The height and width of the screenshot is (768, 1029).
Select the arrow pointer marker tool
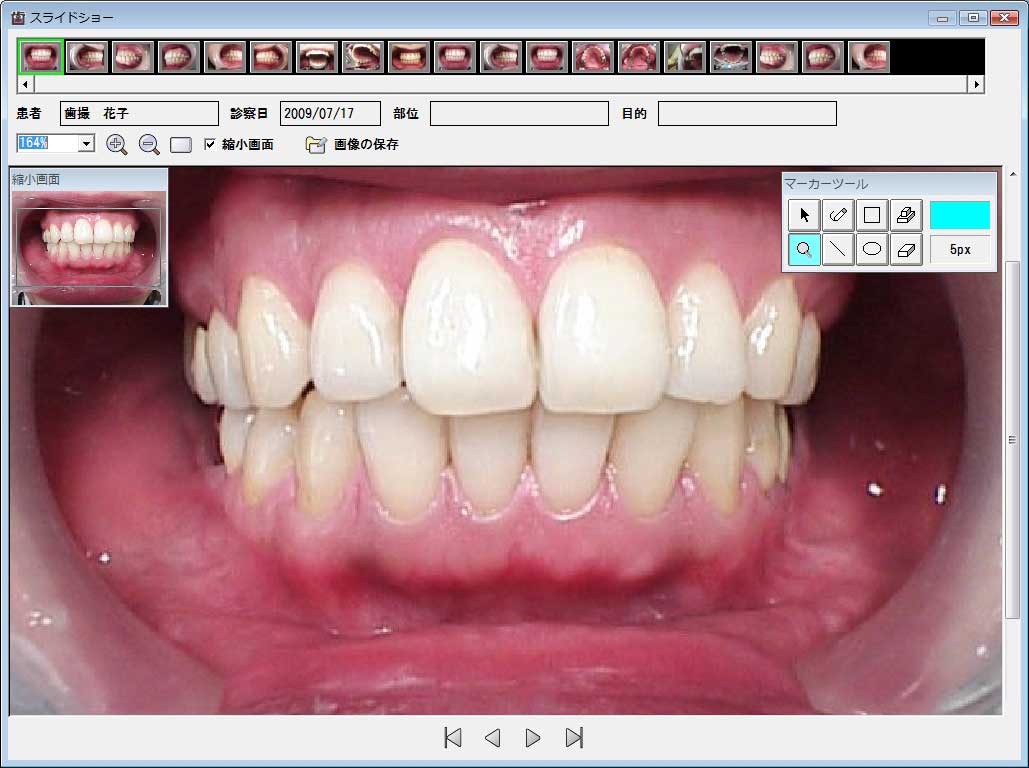804,215
